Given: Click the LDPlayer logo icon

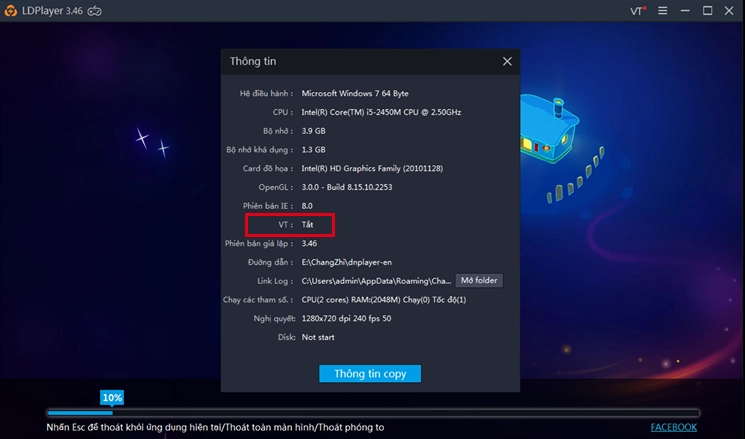Looking at the screenshot, I should [x=11, y=11].
